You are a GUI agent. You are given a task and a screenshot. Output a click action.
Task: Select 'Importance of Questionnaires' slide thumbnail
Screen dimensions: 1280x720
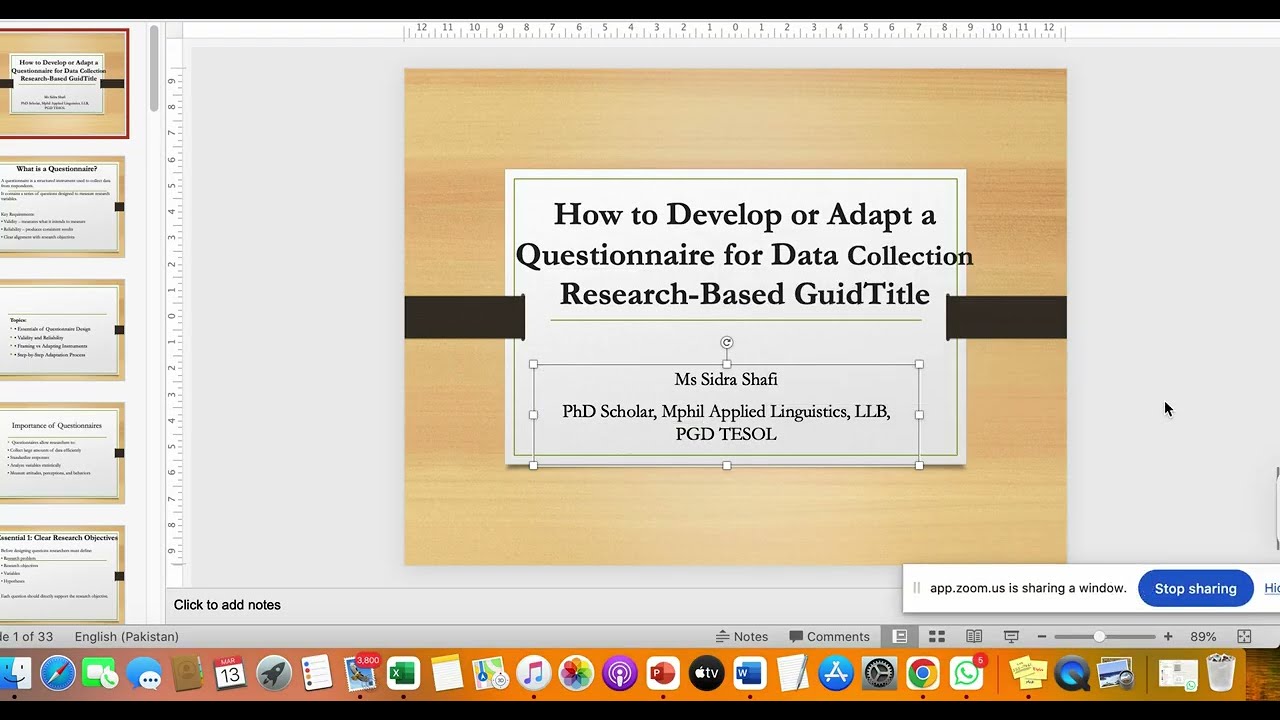point(62,453)
